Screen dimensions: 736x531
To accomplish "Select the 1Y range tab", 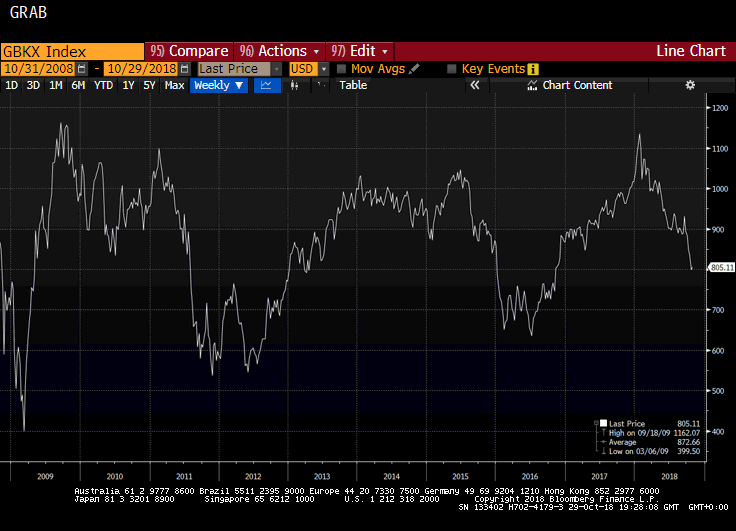I will pyautogui.click(x=128, y=85).
